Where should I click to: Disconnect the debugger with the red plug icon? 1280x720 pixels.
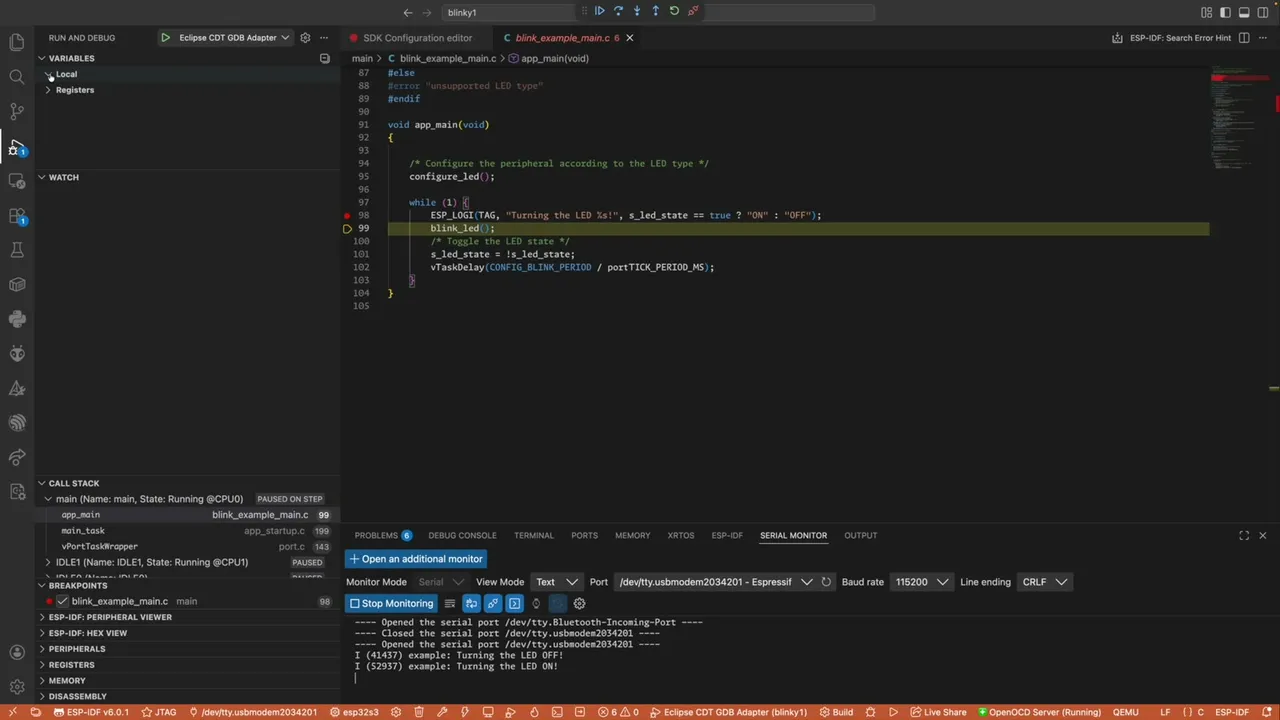click(x=693, y=11)
